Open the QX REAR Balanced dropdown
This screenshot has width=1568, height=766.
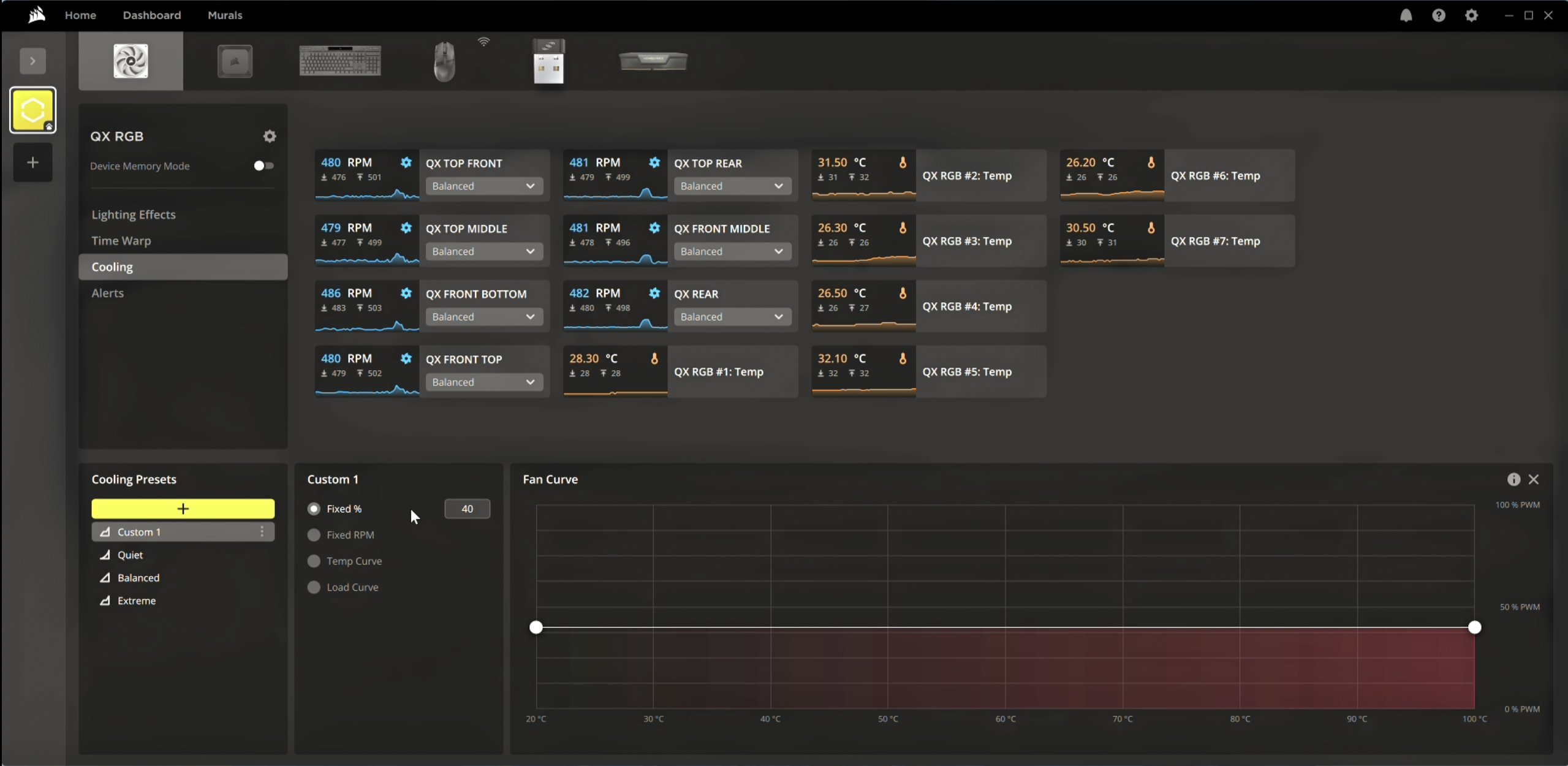point(732,316)
